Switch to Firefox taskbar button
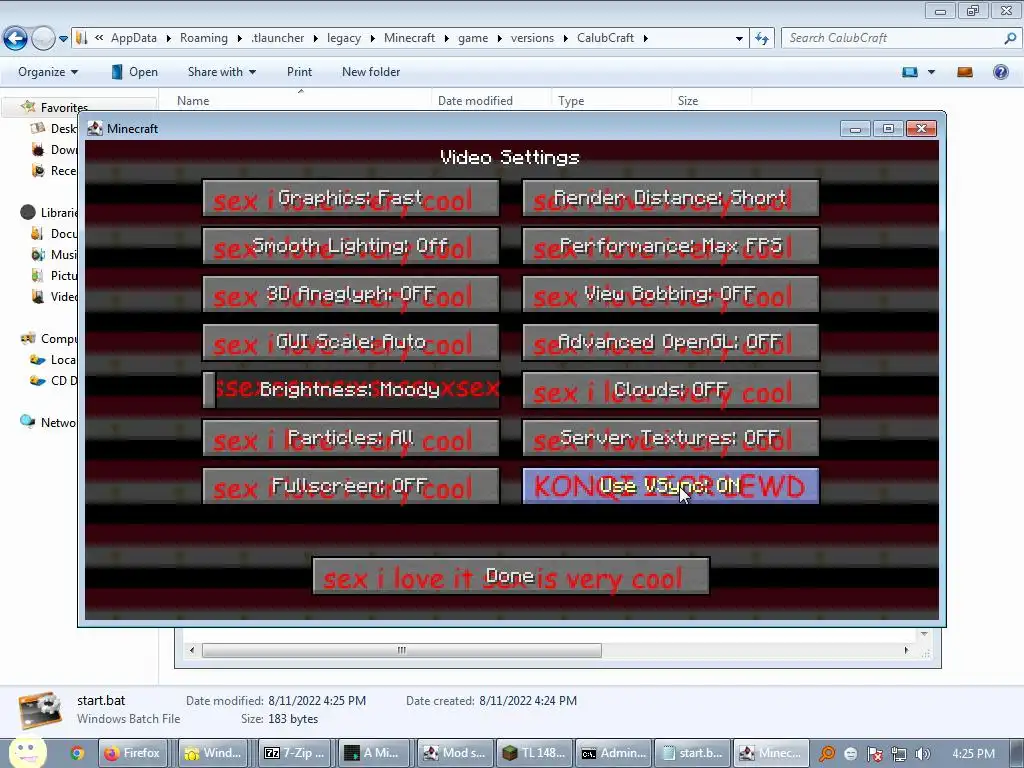1024x768 pixels. [x=133, y=753]
